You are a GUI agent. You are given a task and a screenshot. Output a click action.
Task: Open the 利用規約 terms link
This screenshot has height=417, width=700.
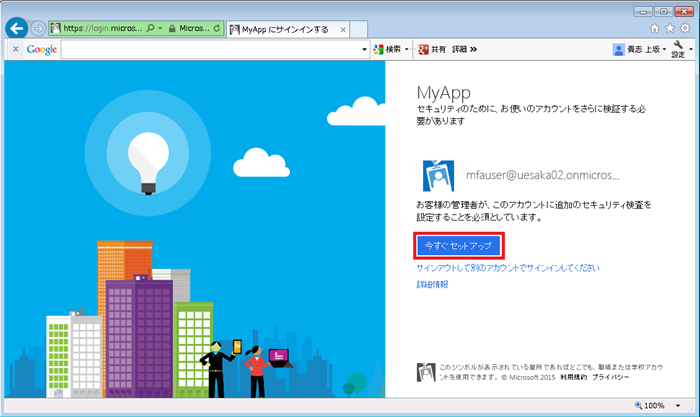tap(574, 377)
